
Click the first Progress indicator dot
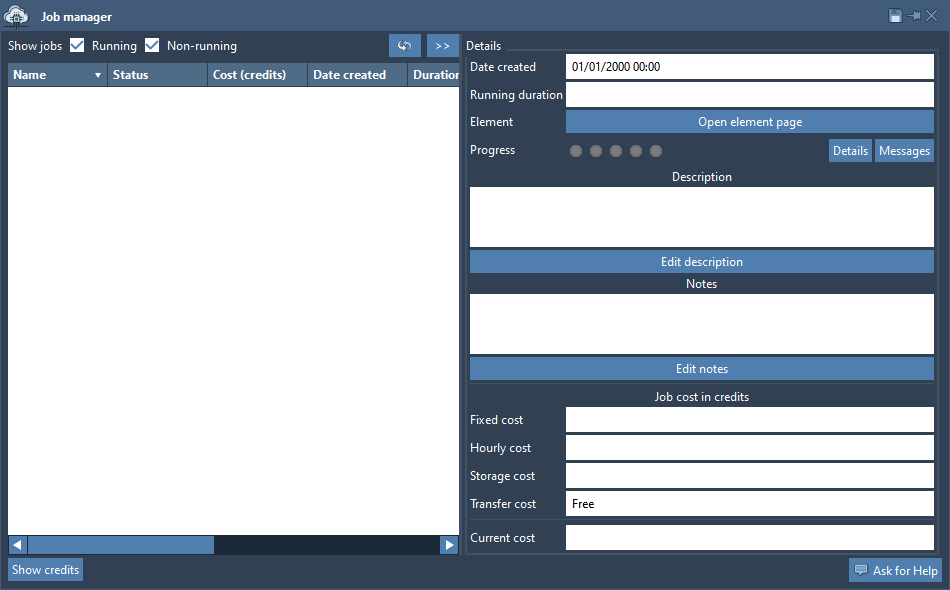(576, 151)
